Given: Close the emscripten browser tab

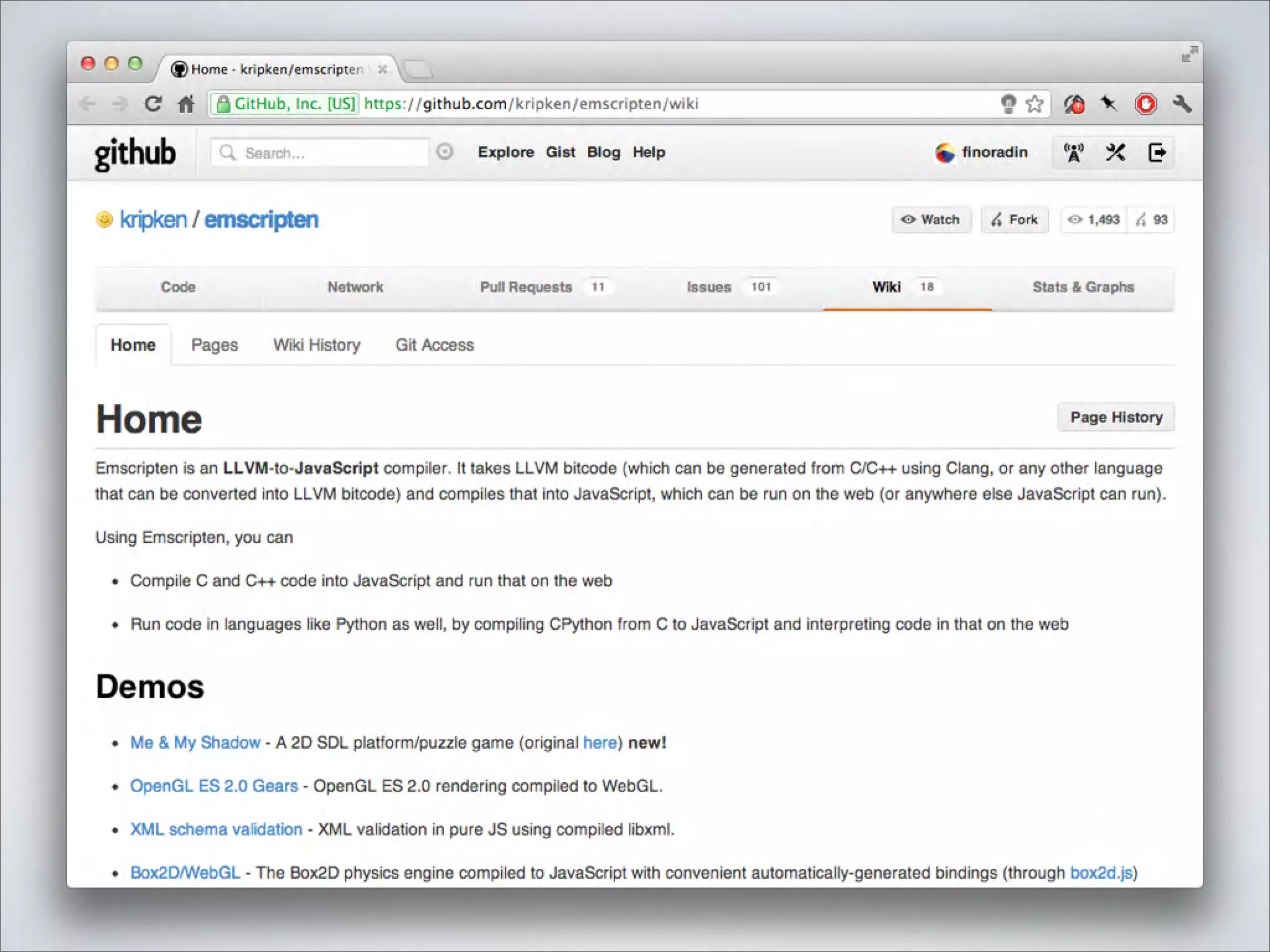Looking at the screenshot, I should pyautogui.click(x=383, y=69).
